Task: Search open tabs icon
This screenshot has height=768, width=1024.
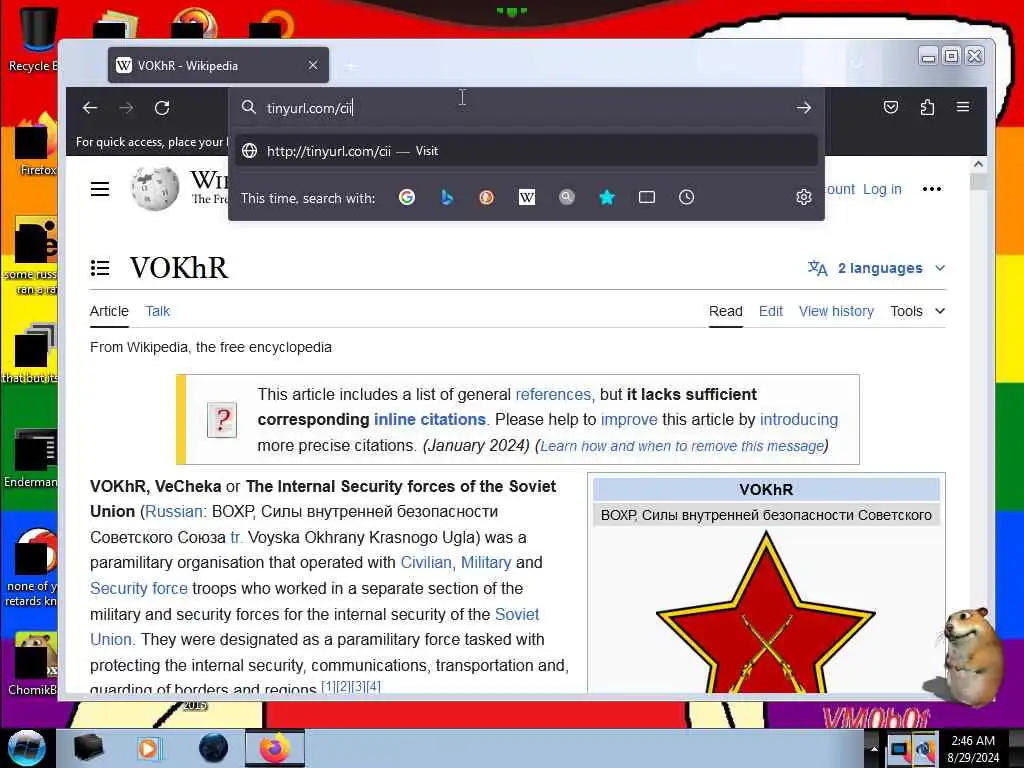Action: coord(647,197)
